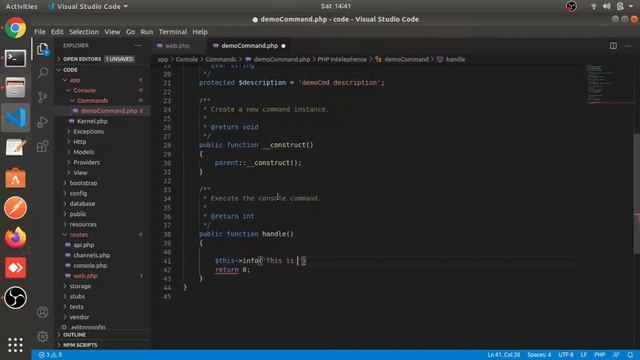Click the code minimap preview

(609, 84)
